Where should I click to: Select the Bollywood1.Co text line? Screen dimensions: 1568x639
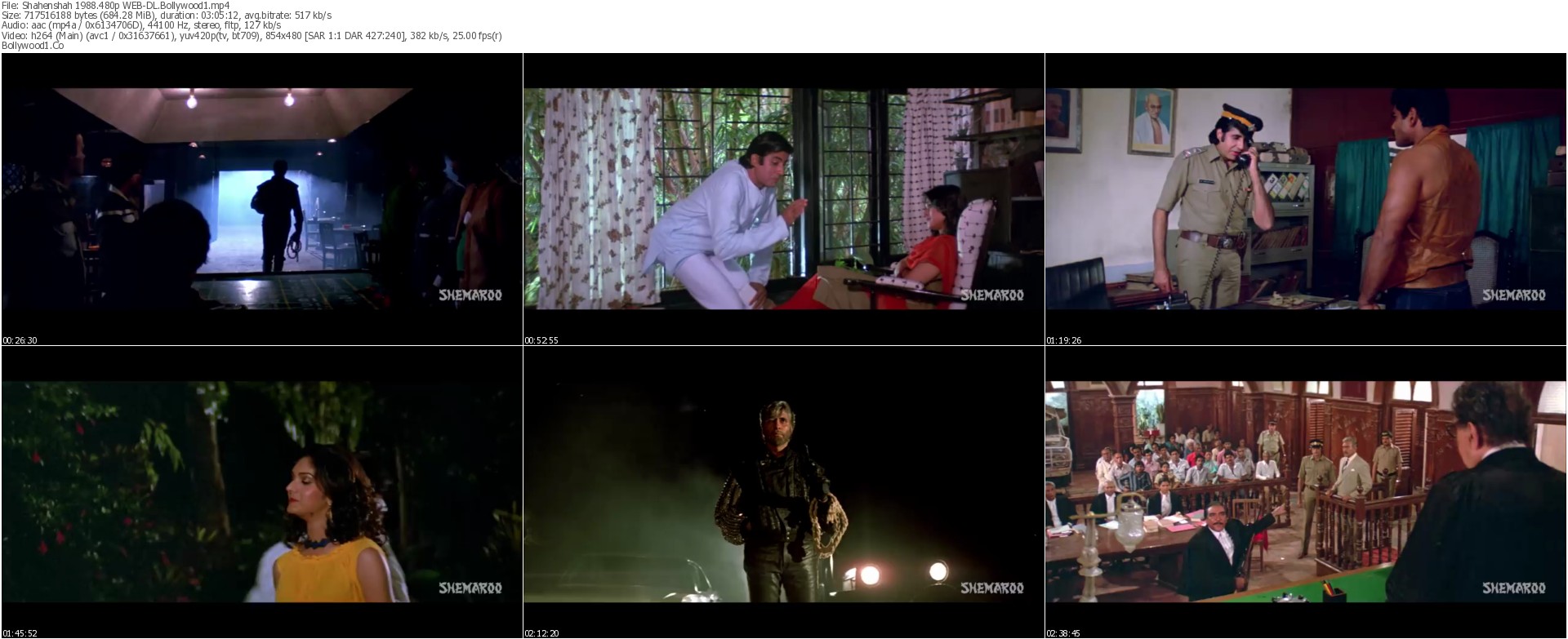click(x=33, y=46)
